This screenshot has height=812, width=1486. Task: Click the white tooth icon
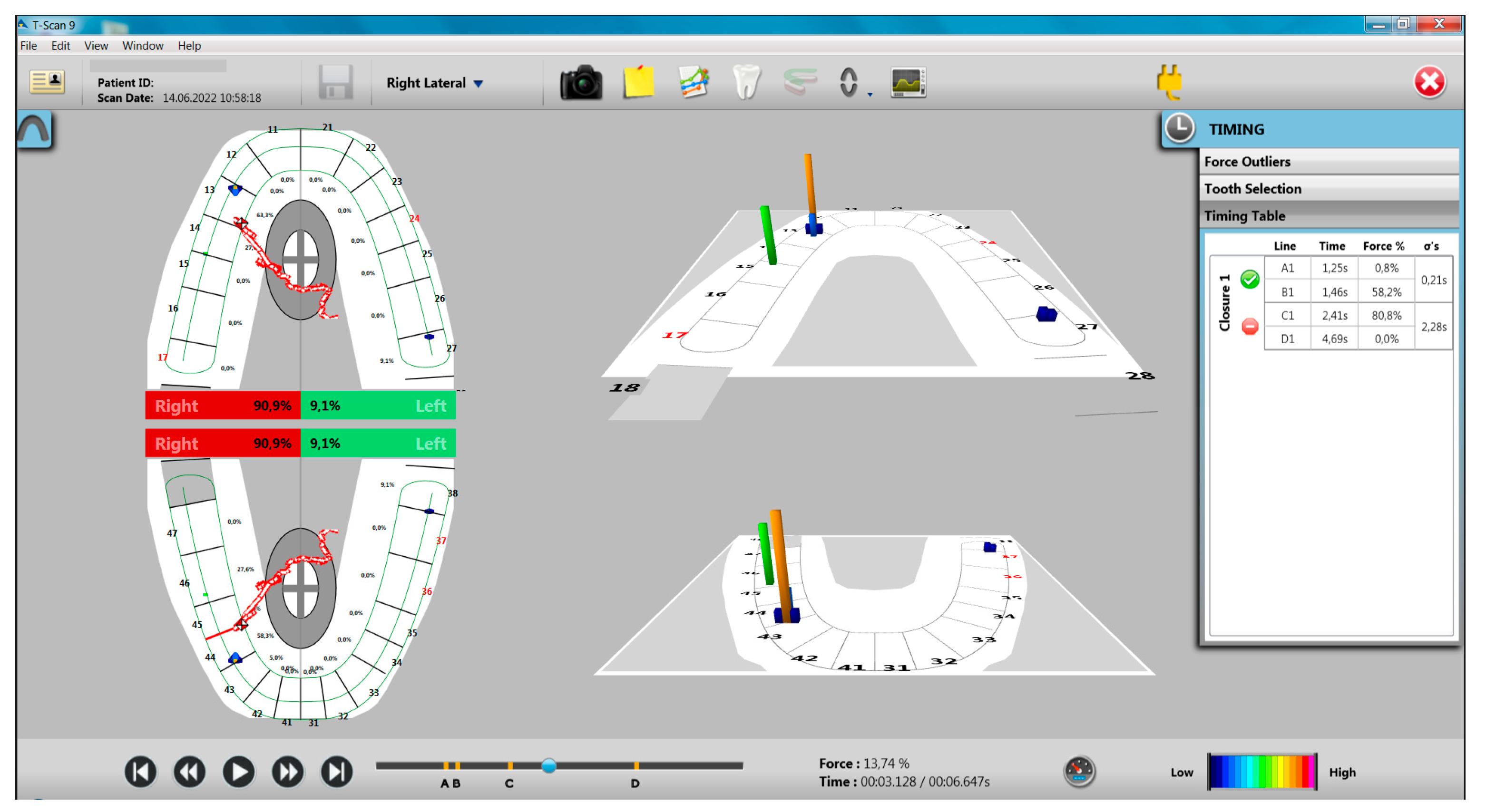pyautogui.click(x=746, y=83)
